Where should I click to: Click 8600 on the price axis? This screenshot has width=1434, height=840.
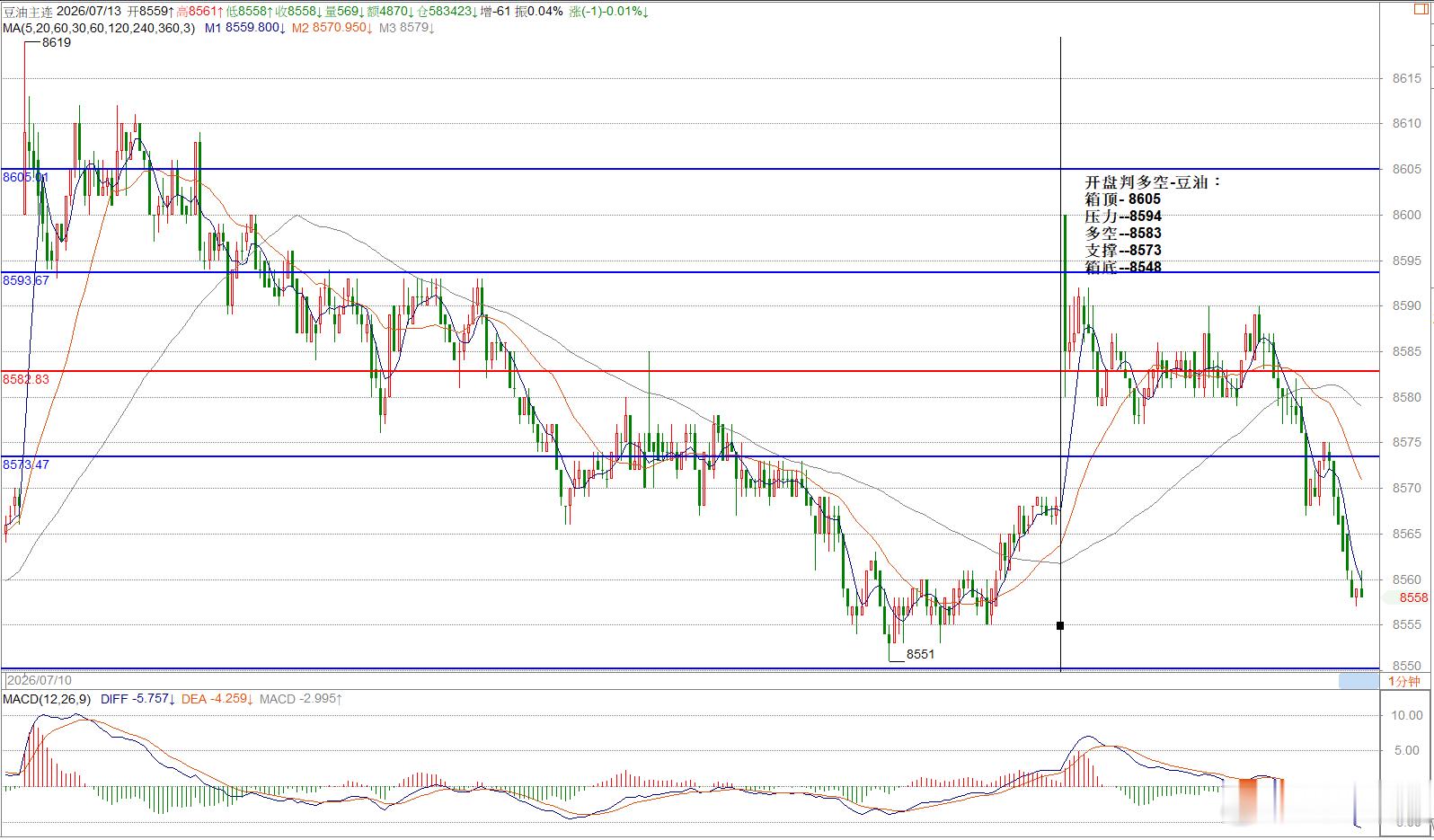coord(1407,215)
